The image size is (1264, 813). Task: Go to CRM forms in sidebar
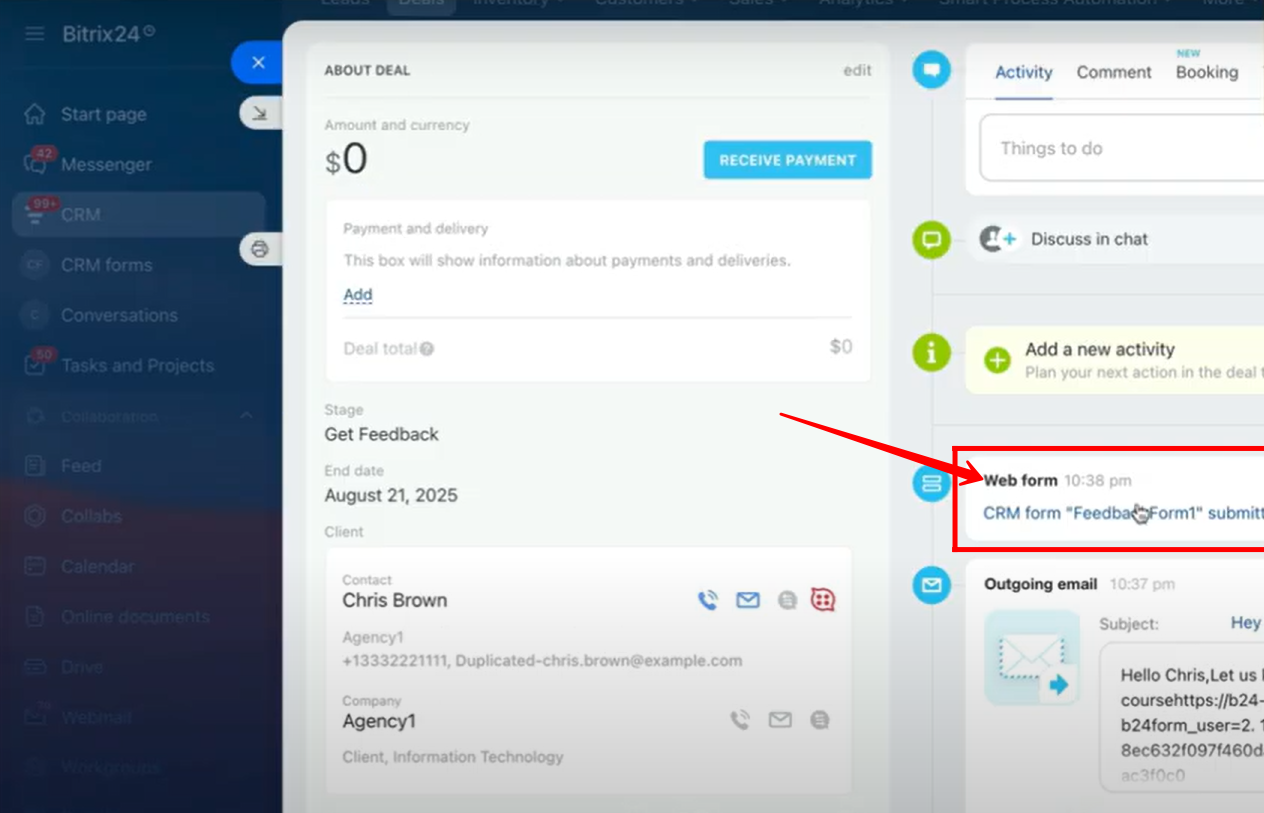[106, 265]
